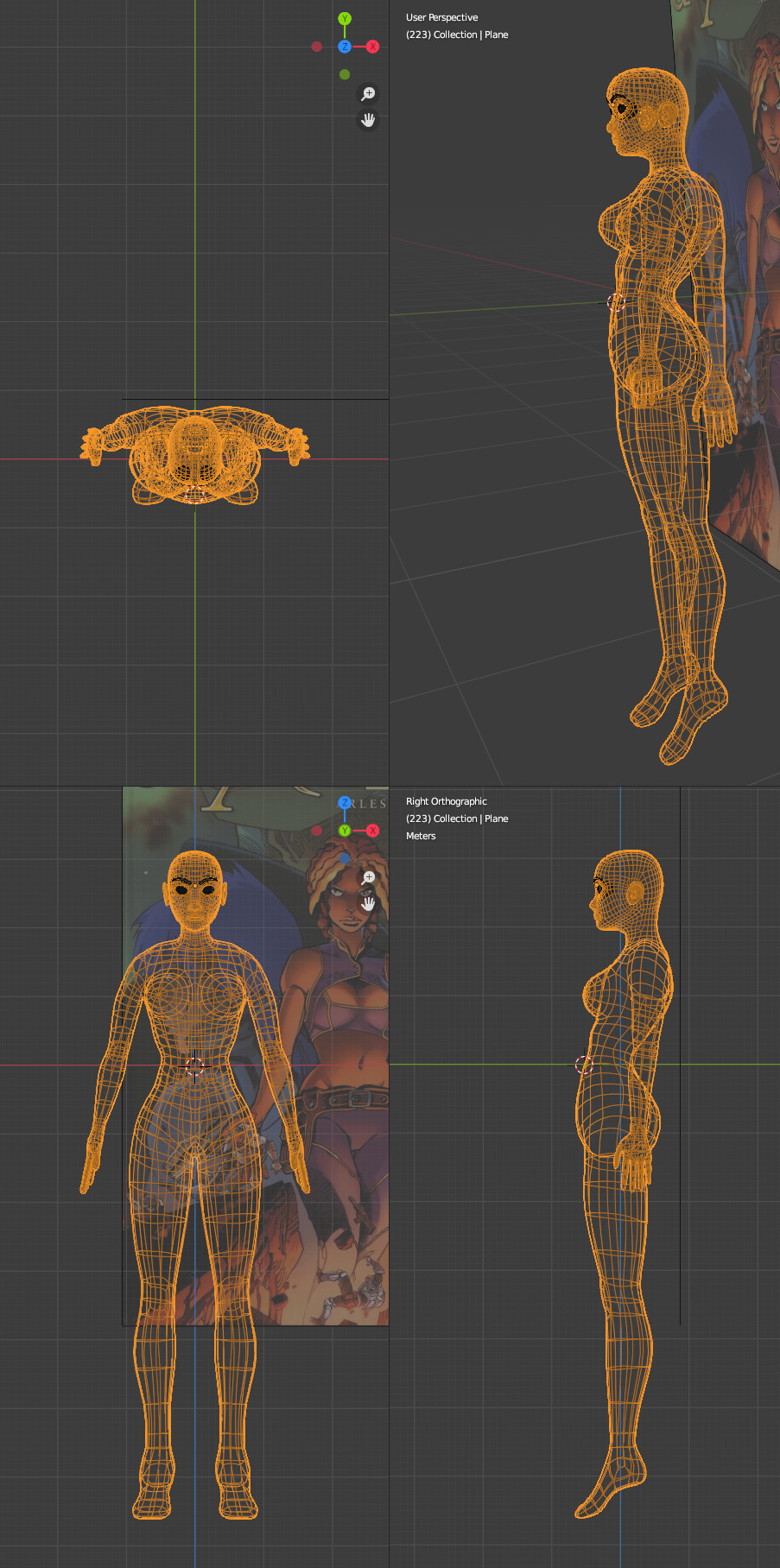Click the negative Z dot in front-view gizmo

(345, 858)
